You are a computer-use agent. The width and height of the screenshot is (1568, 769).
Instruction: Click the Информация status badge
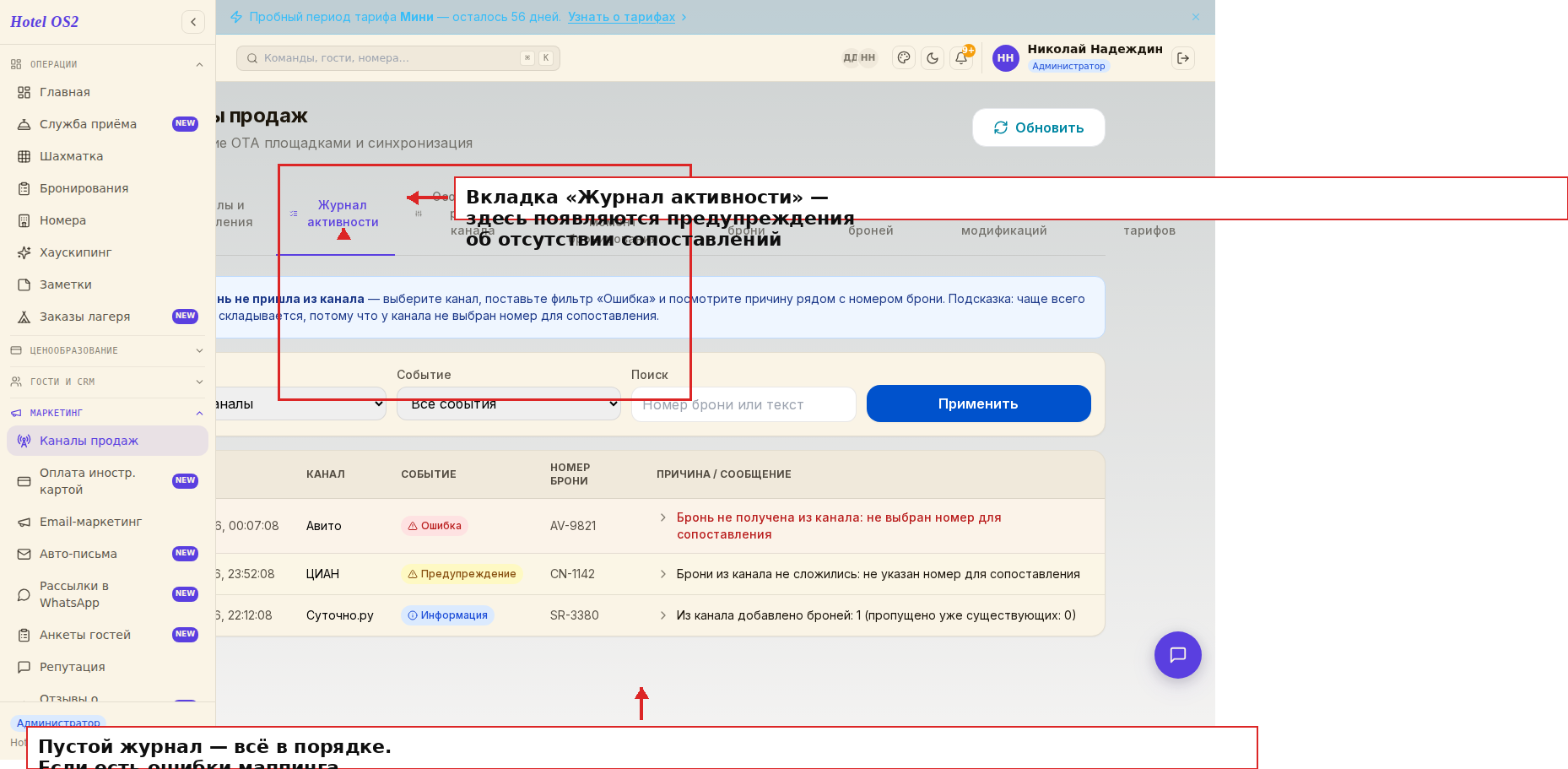tap(447, 615)
